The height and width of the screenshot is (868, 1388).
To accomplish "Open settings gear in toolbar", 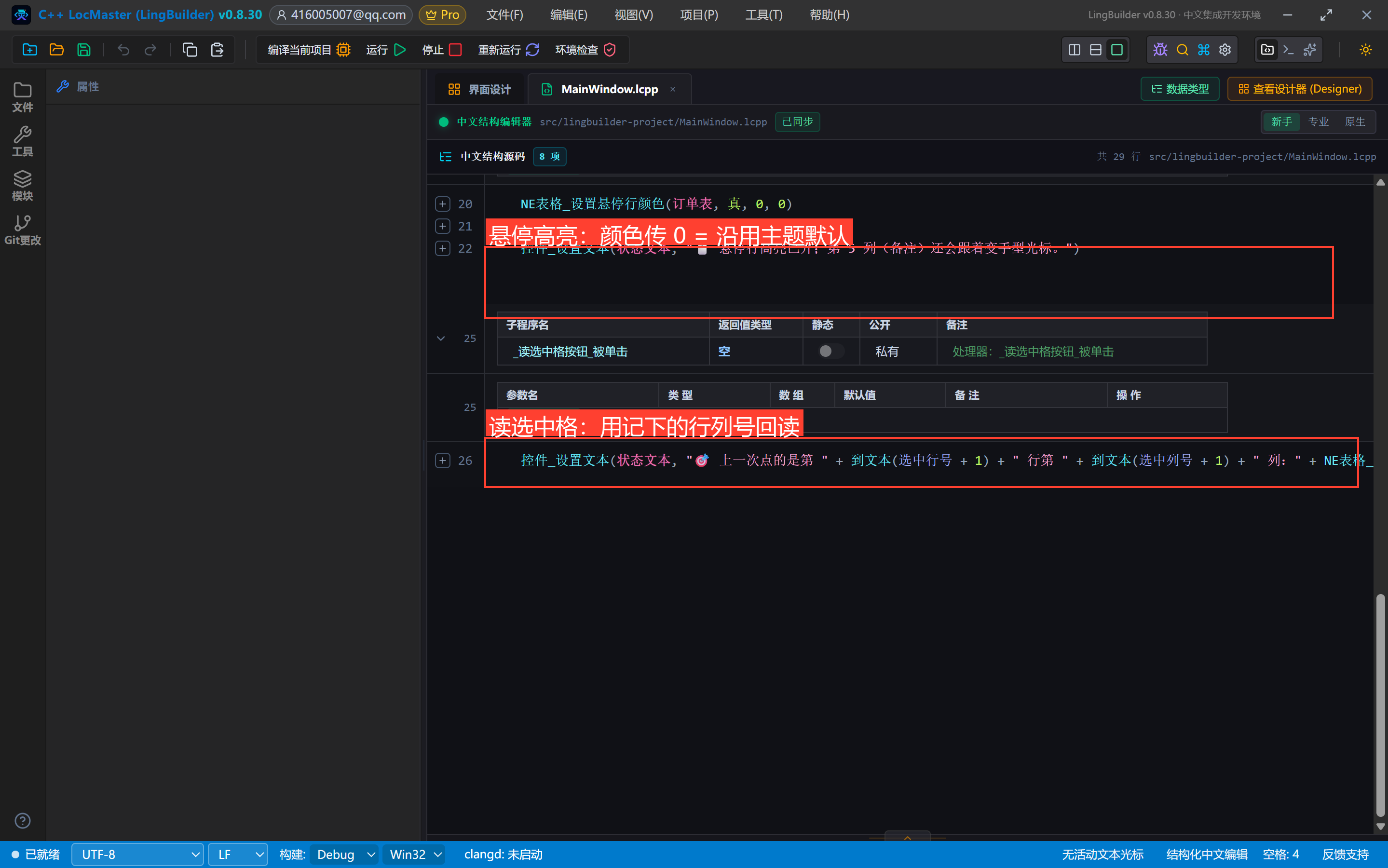I will [x=1225, y=50].
